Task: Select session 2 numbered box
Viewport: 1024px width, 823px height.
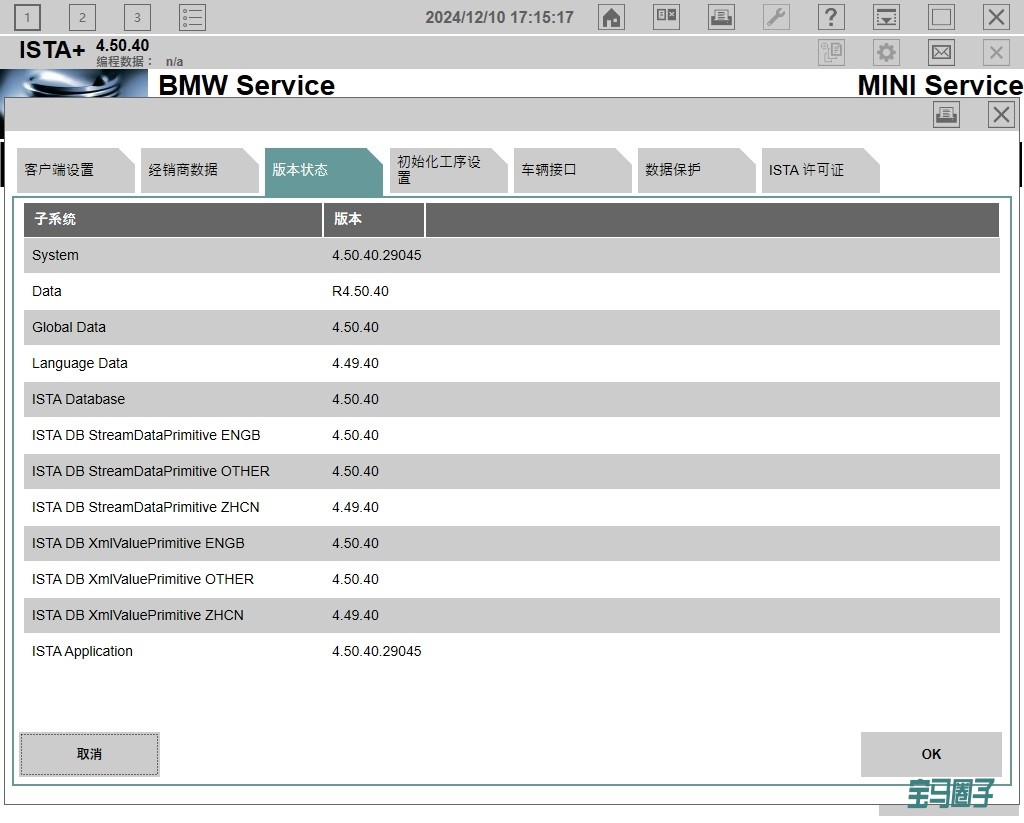Action: [82, 17]
